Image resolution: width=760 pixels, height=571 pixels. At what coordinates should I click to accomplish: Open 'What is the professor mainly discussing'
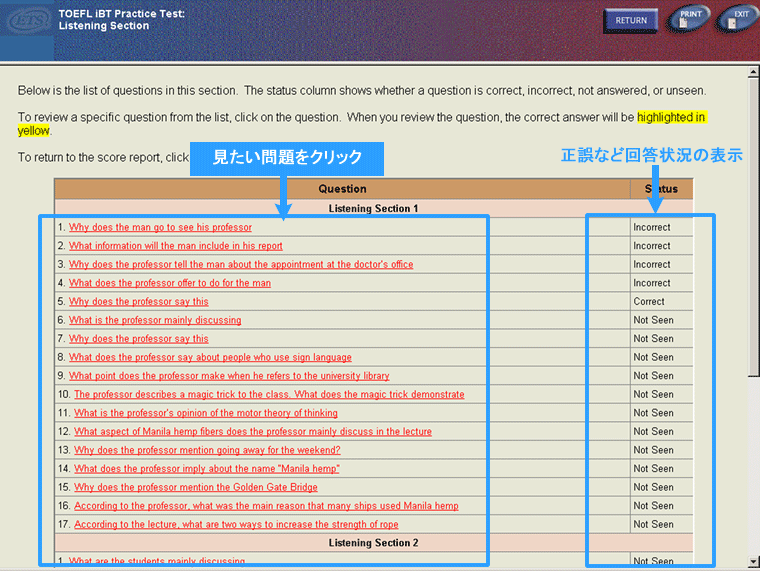[155, 320]
